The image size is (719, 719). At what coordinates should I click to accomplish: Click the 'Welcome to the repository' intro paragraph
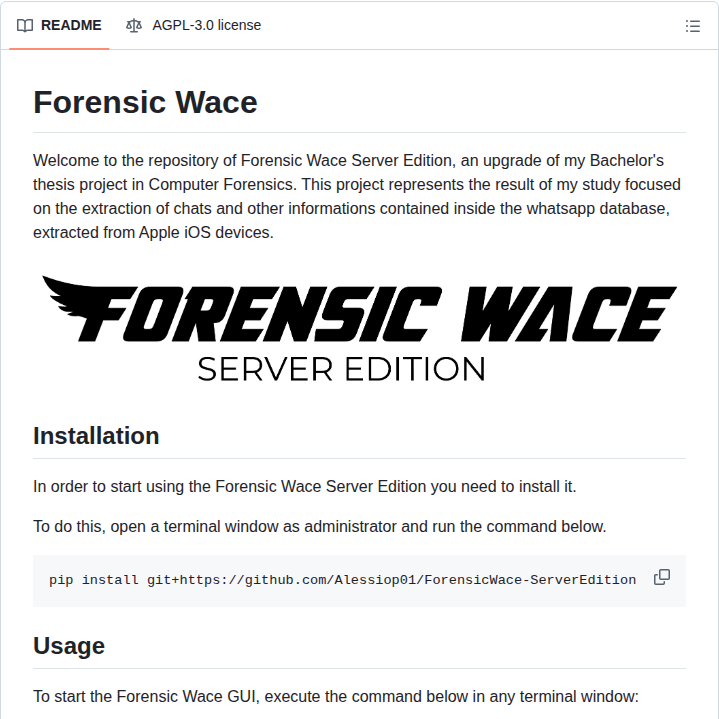pyautogui.click(x=359, y=196)
